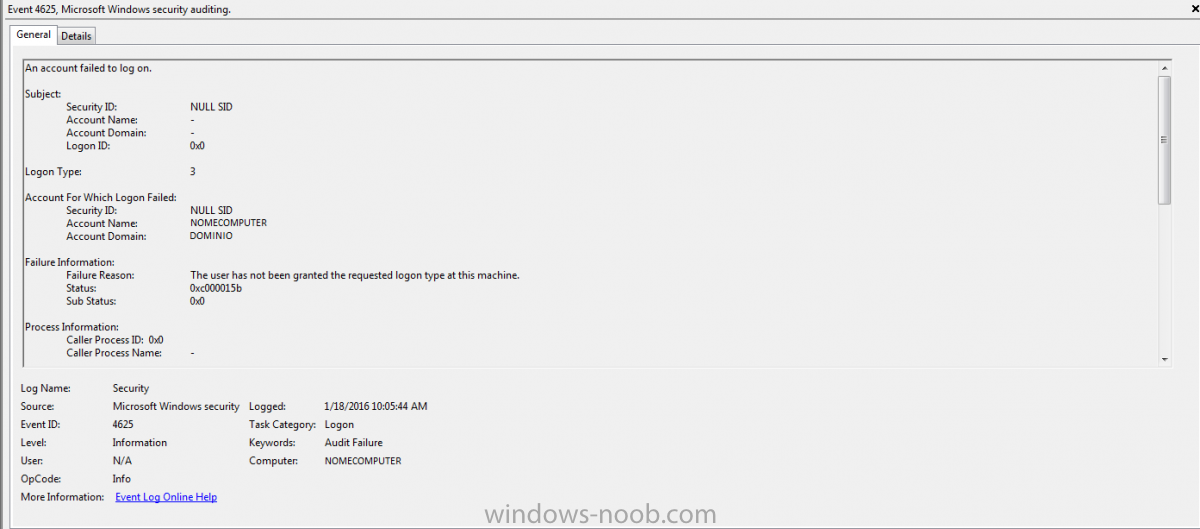This screenshot has width=1200, height=529.
Task: Click the Logon Type value 3
Action: [x=193, y=172]
